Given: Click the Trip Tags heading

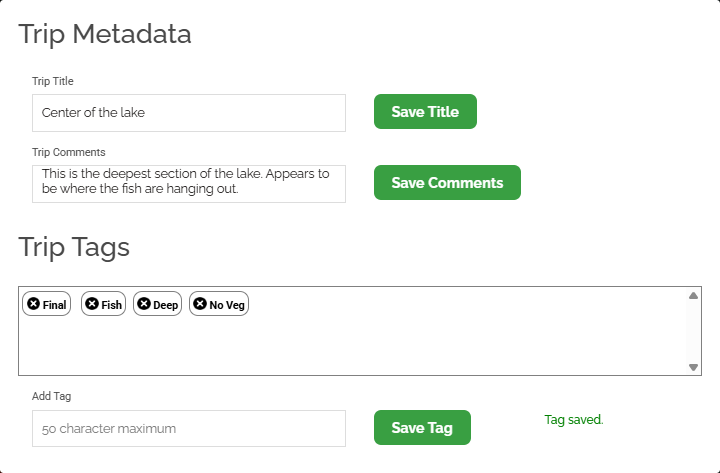Looking at the screenshot, I should tap(74, 247).
